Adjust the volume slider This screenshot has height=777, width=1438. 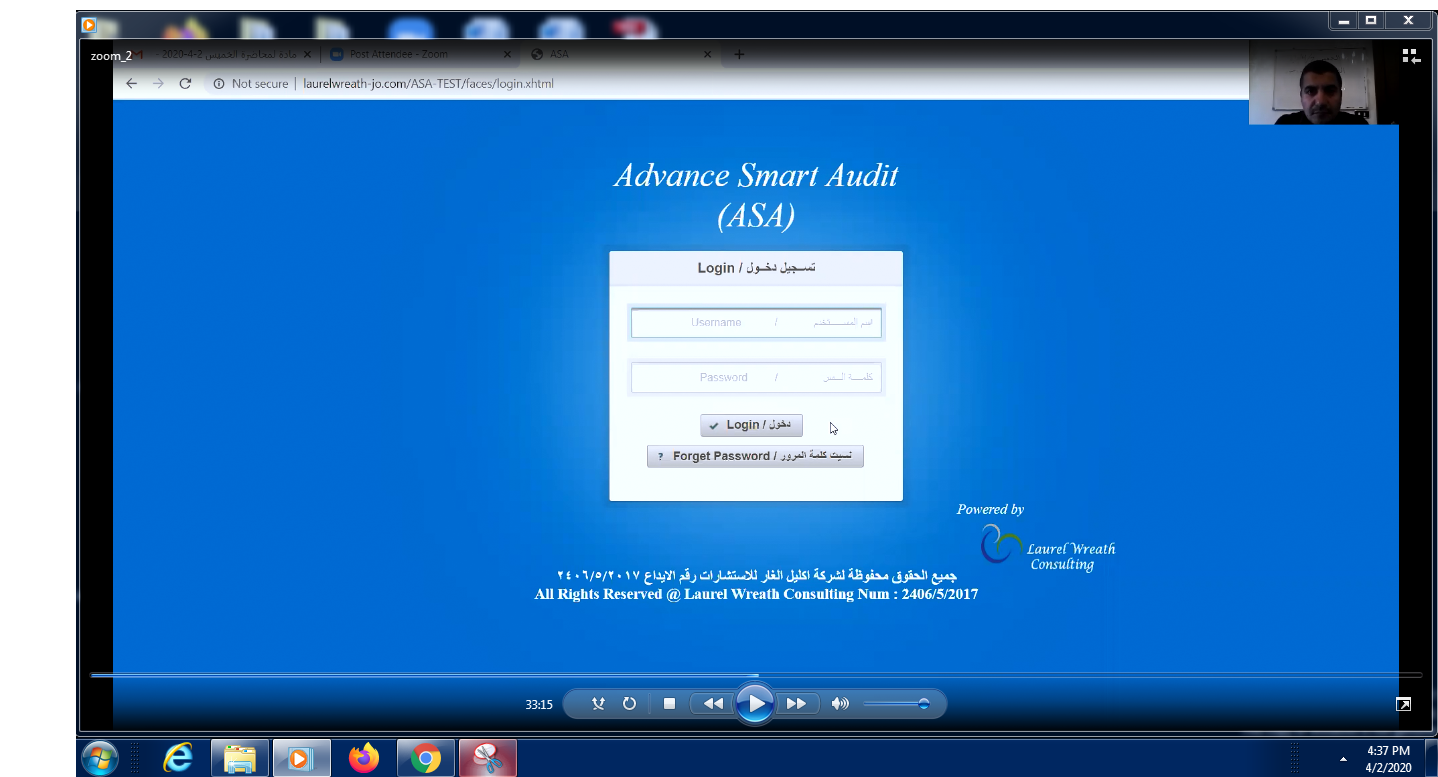pos(896,704)
